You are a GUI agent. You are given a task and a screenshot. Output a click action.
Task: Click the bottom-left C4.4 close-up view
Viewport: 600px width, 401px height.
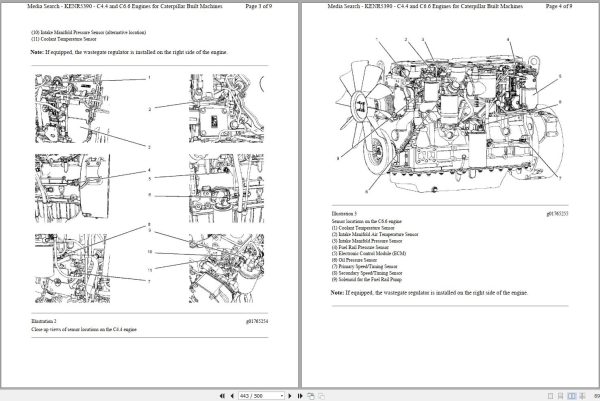tap(72, 268)
